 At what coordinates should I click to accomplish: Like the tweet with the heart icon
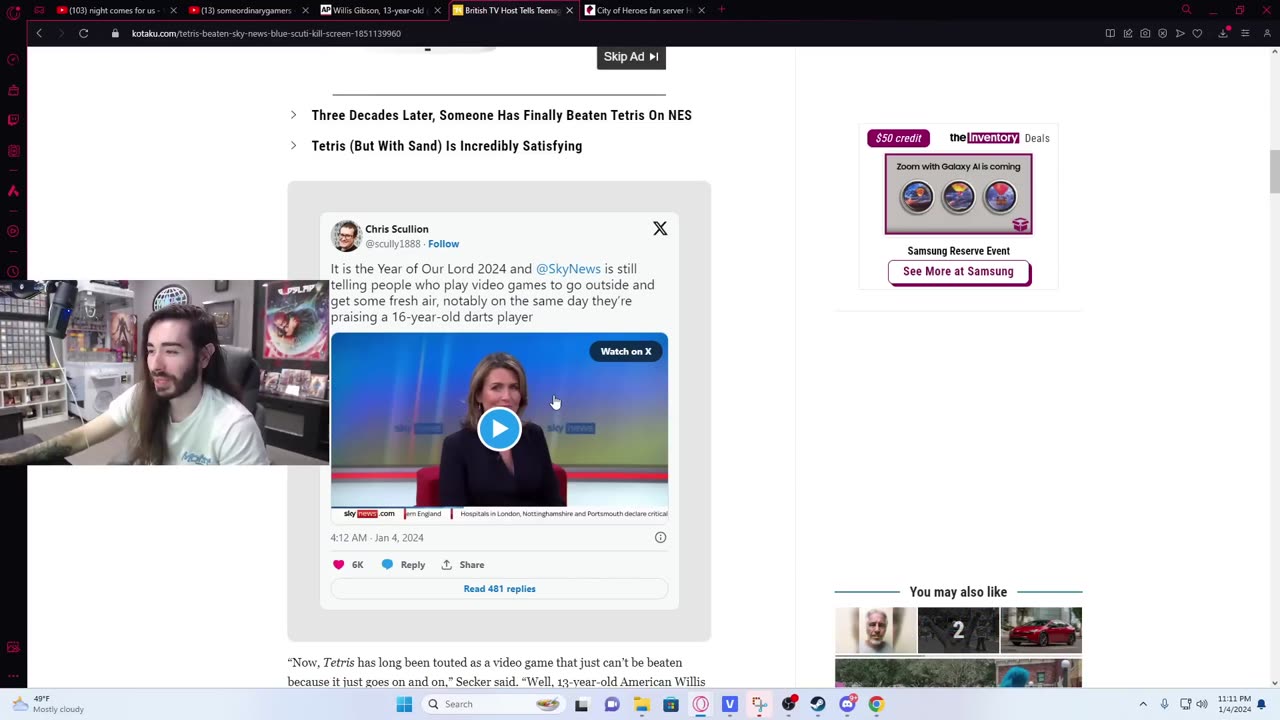(x=339, y=565)
